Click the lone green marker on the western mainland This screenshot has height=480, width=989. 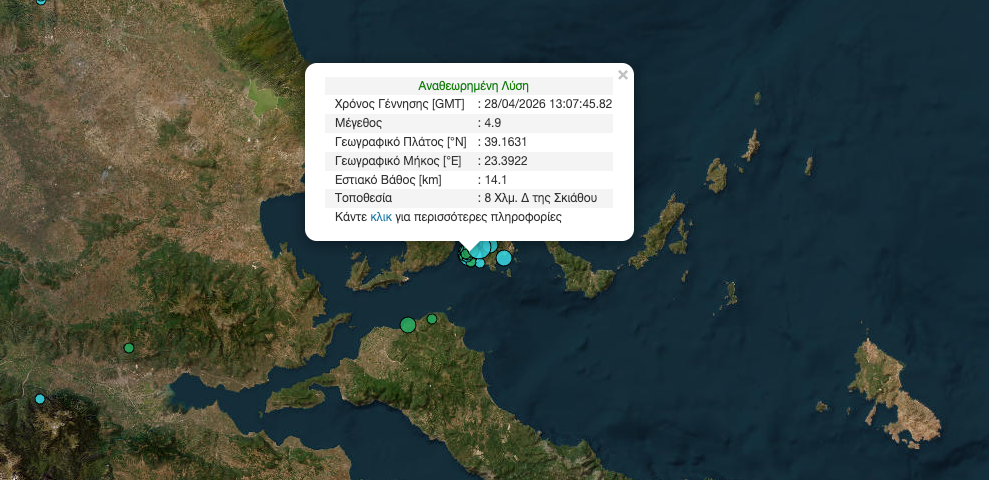(129, 348)
